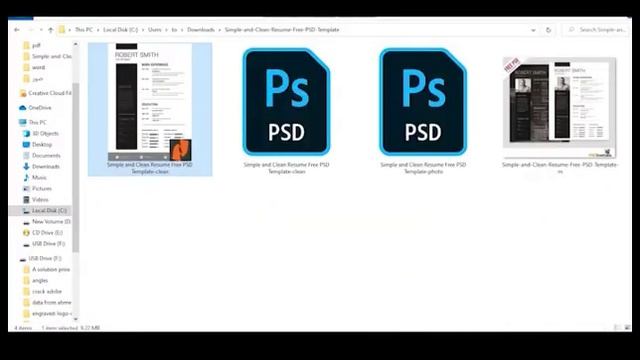Screen dimensions: 640x360
Task: Open 'data from ahme...' folder in sidebar
Action: (x=47, y=302)
